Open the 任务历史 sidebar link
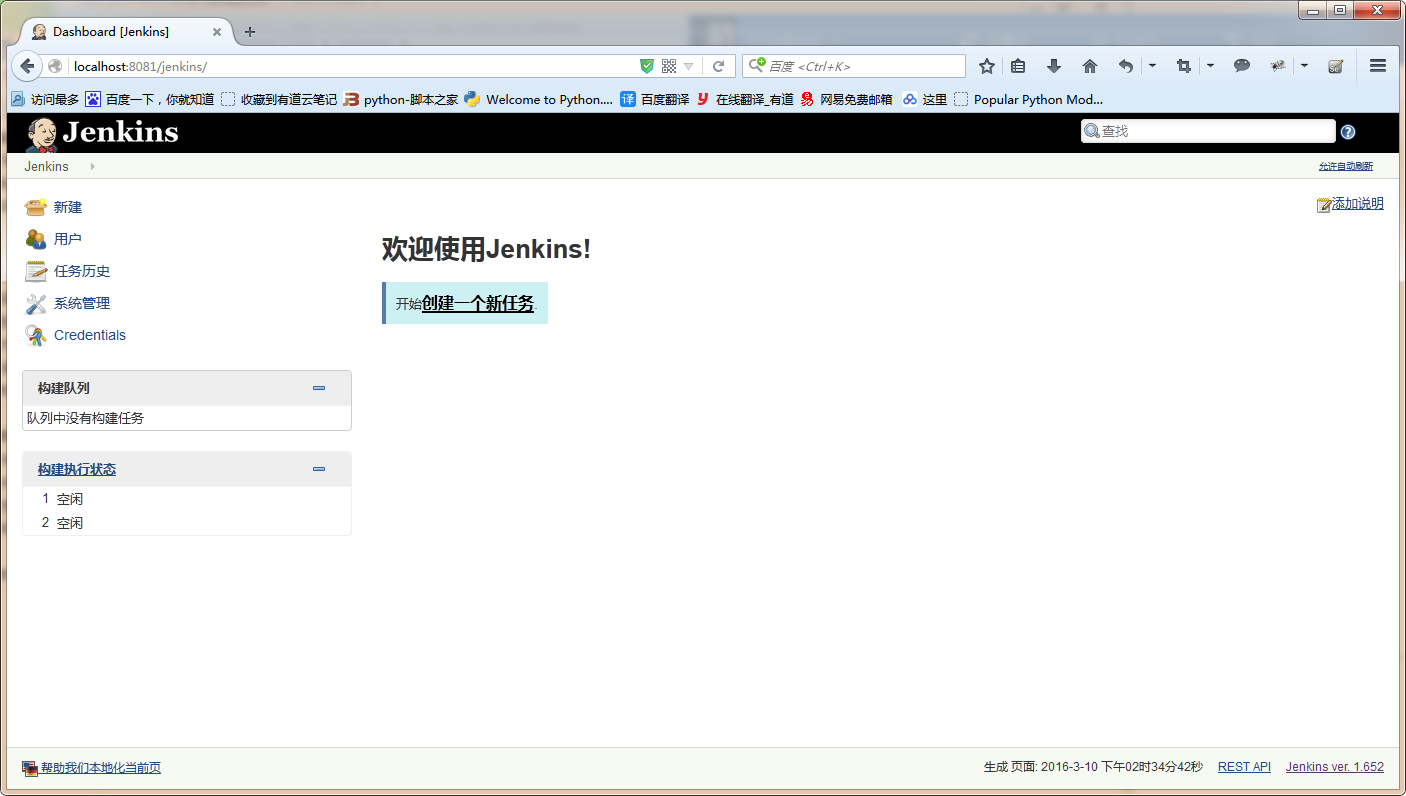Image resolution: width=1406 pixels, height=796 pixels. pos(82,271)
